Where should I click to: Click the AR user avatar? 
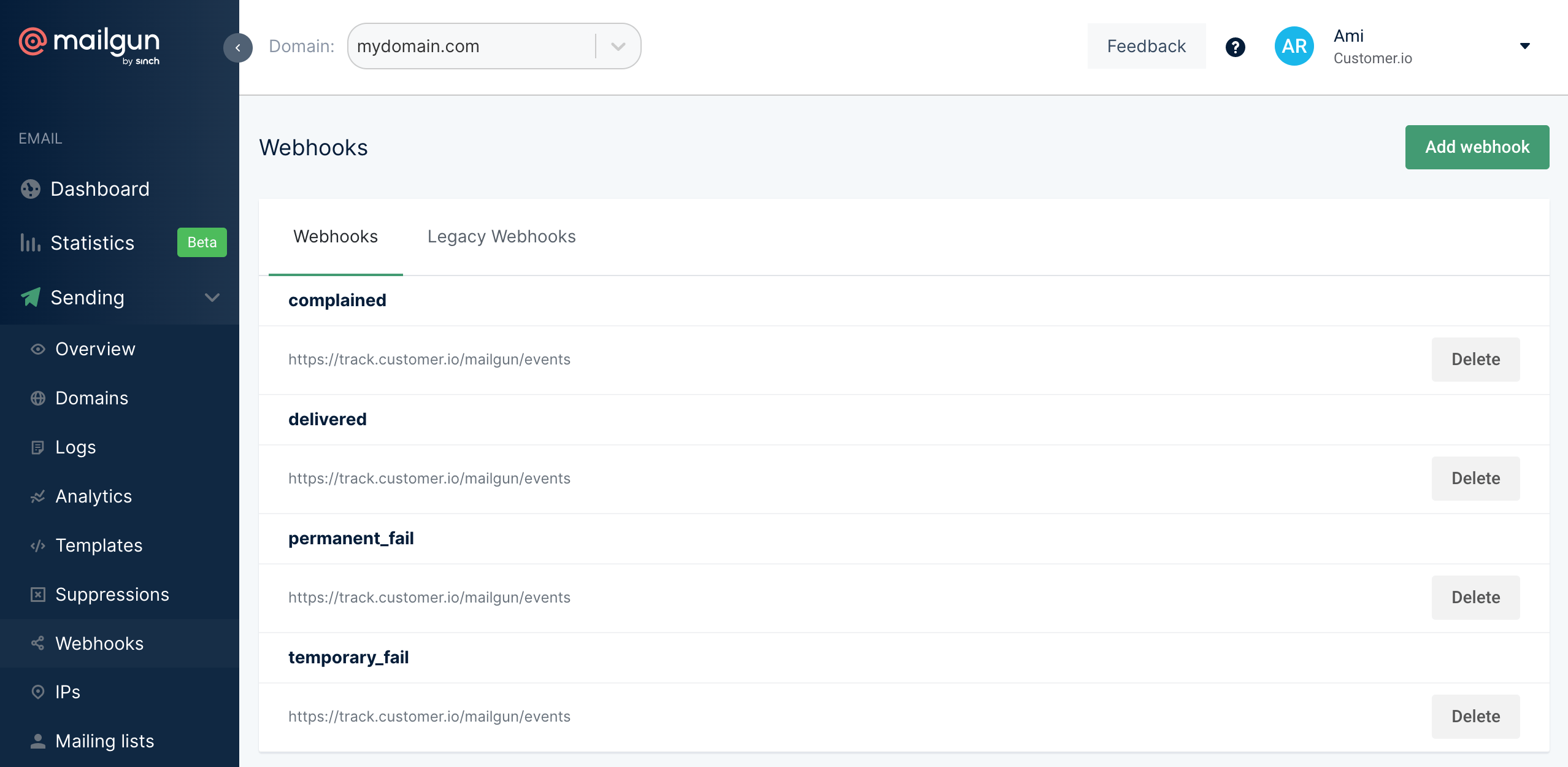[x=1294, y=46]
